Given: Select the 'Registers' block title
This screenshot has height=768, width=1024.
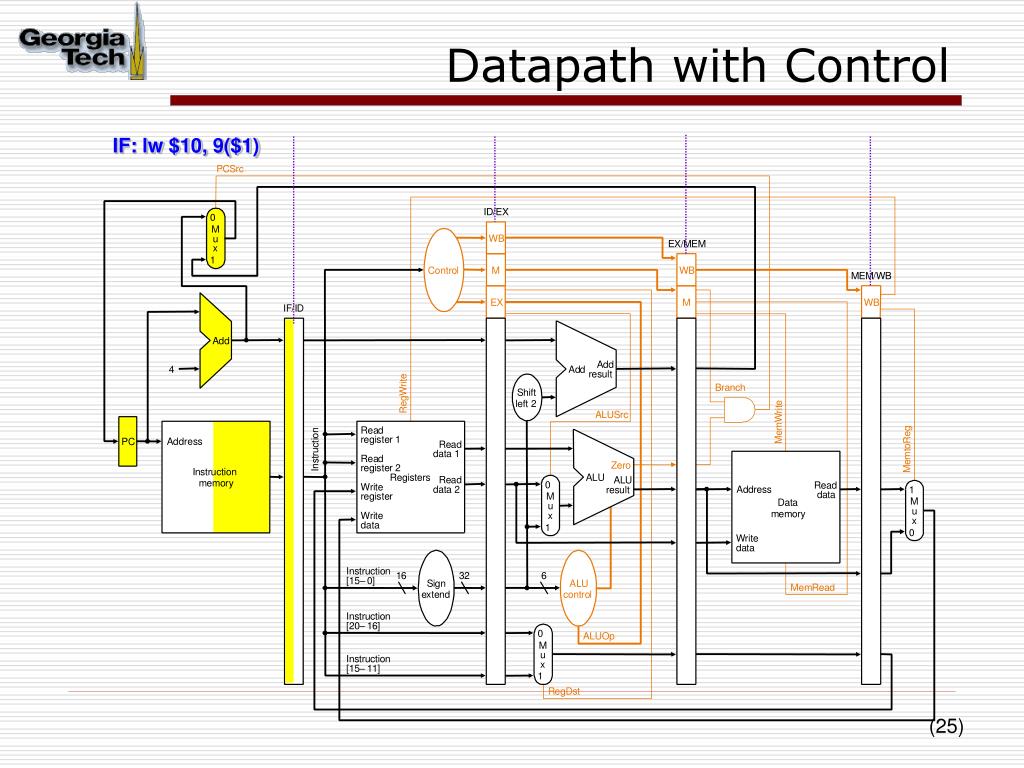Looking at the screenshot, I should (410, 477).
